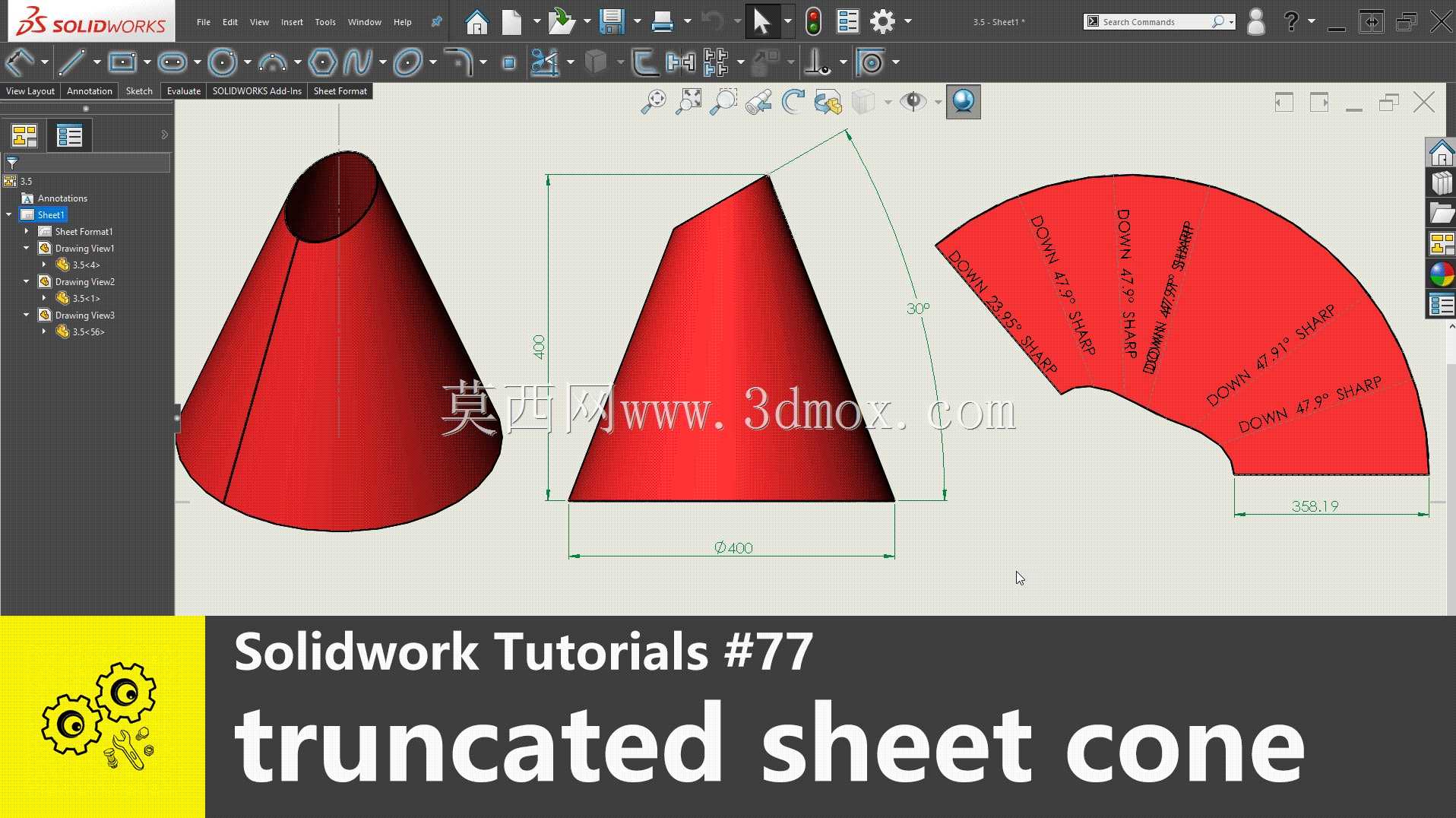Select the Sketch Fillet tool
This screenshot has height=818, width=1456.
(459, 62)
